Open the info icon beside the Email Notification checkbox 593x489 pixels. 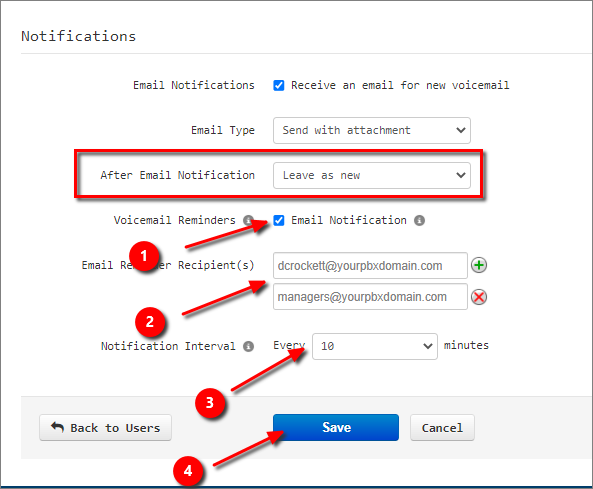[x=419, y=220]
